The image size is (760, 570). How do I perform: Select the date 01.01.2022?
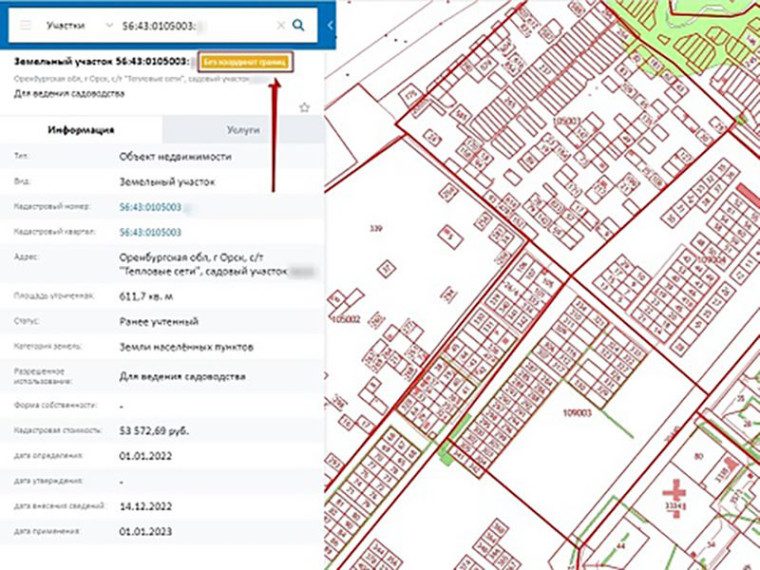(x=145, y=456)
